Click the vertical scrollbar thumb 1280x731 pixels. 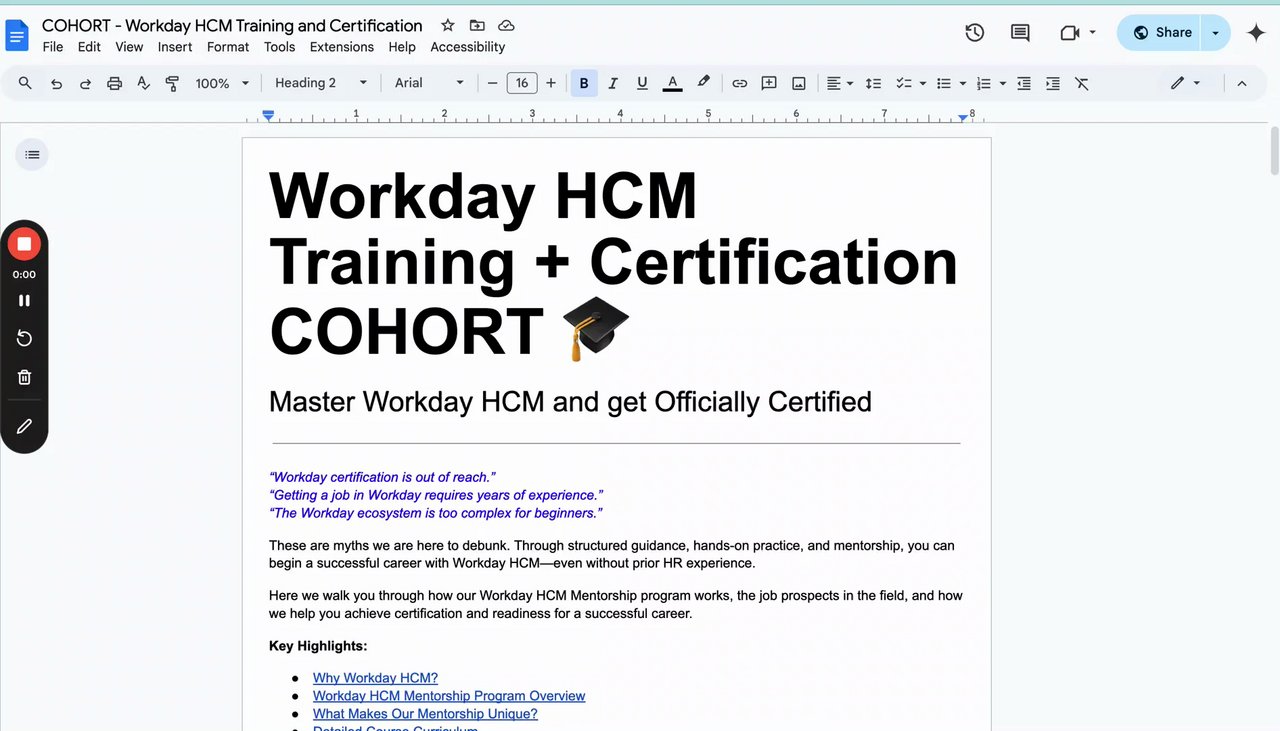tap(1274, 150)
